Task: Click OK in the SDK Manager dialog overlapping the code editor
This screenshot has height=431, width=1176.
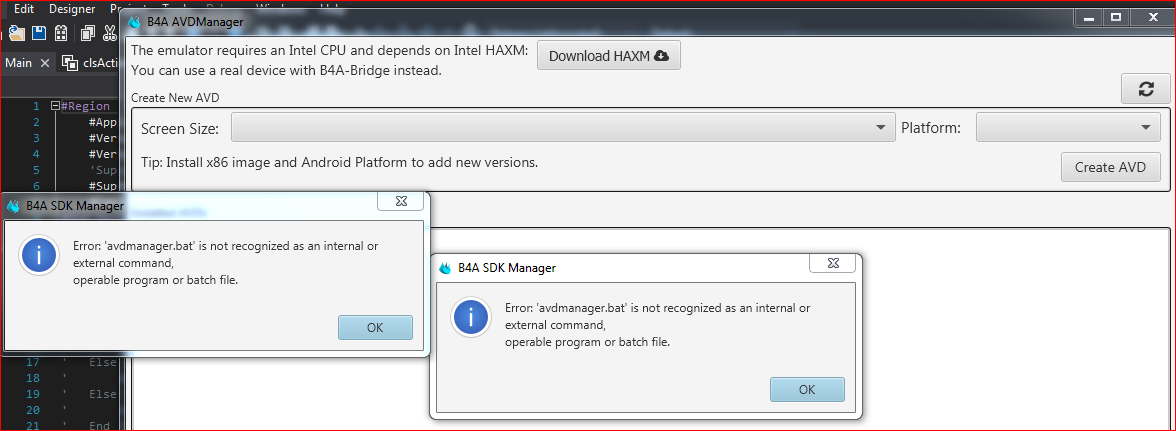Action: pyautogui.click(x=375, y=327)
